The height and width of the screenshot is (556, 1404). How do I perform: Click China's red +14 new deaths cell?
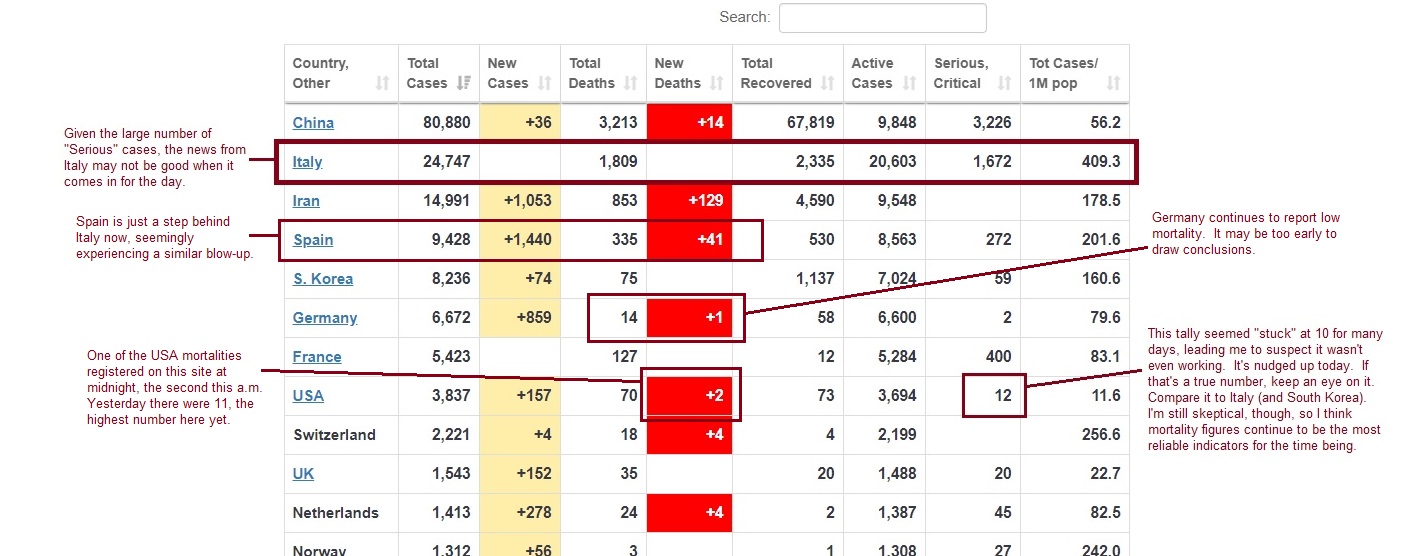[x=689, y=123]
